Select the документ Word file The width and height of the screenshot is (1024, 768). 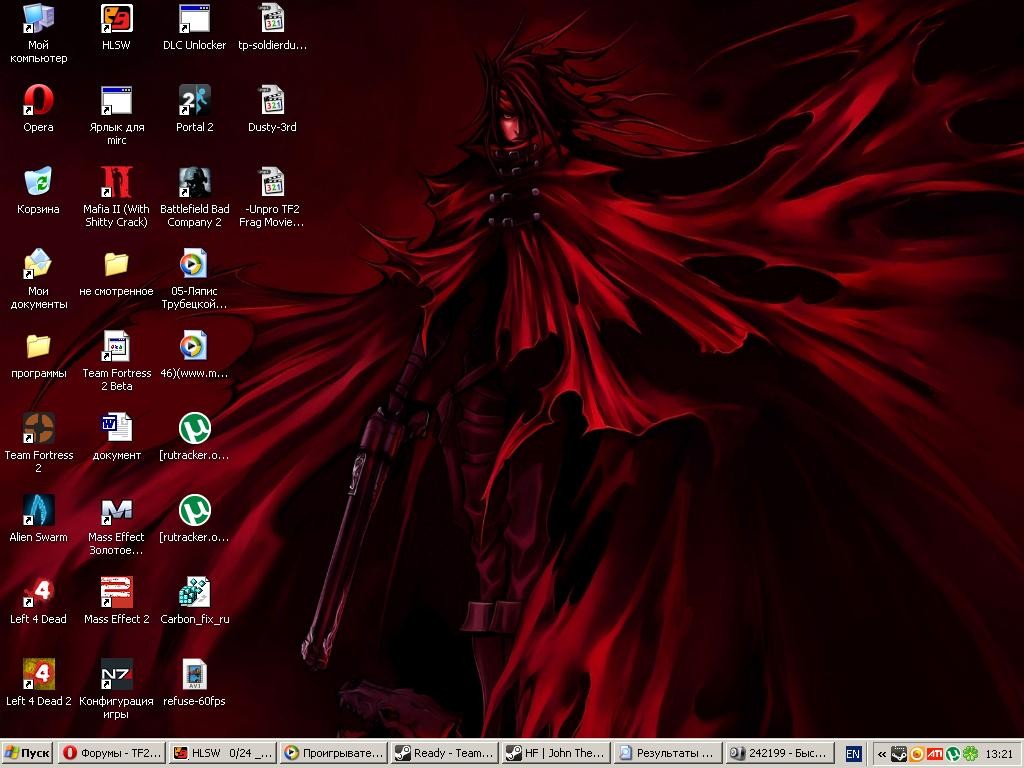coord(116,437)
